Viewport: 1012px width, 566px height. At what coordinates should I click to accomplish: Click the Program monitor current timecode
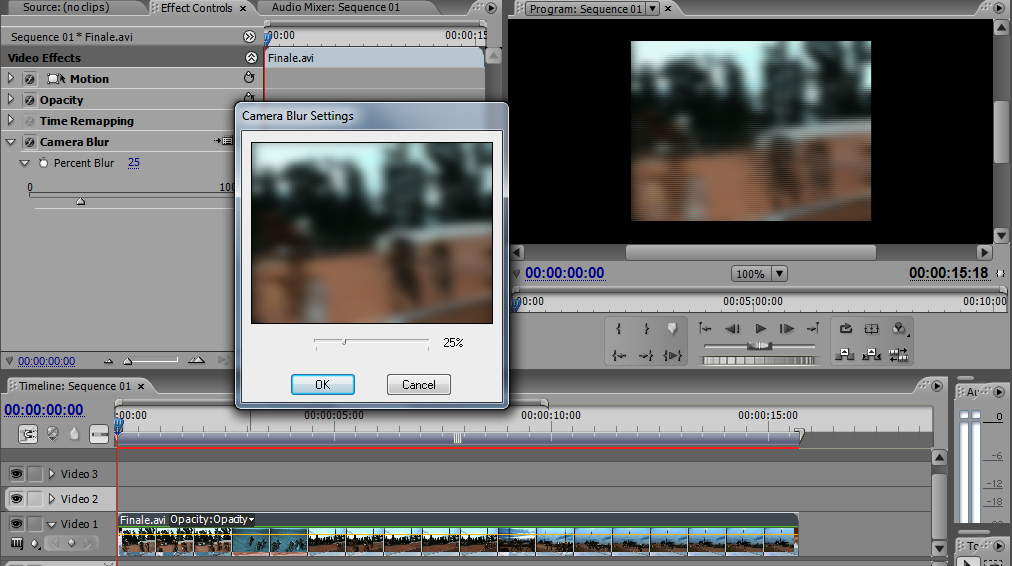(565, 273)
